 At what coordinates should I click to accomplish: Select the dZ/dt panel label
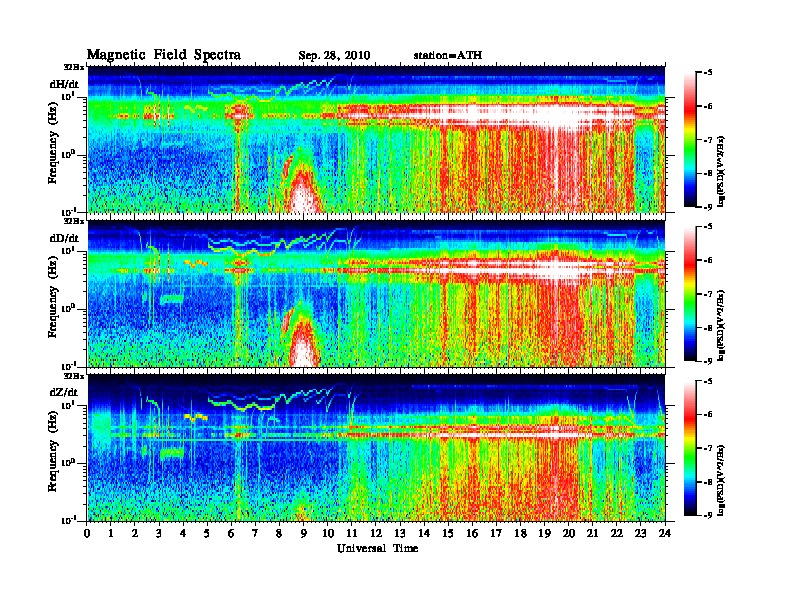click(64, 392)
